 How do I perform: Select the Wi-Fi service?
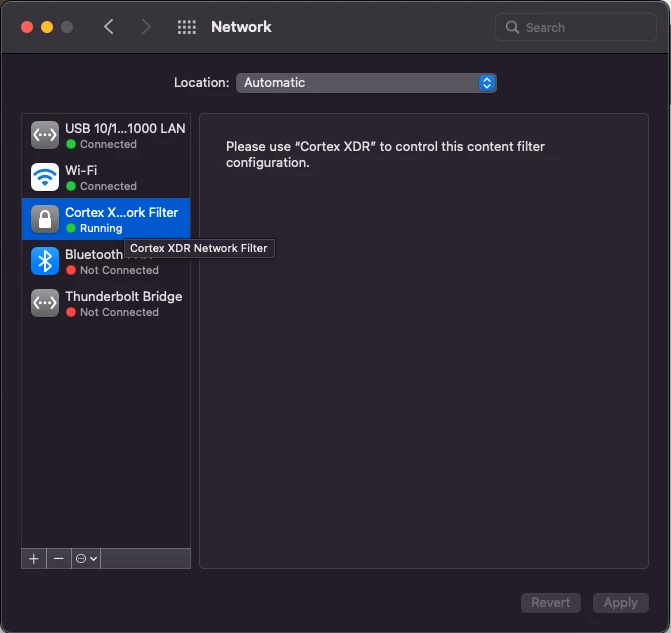[106, 178]
